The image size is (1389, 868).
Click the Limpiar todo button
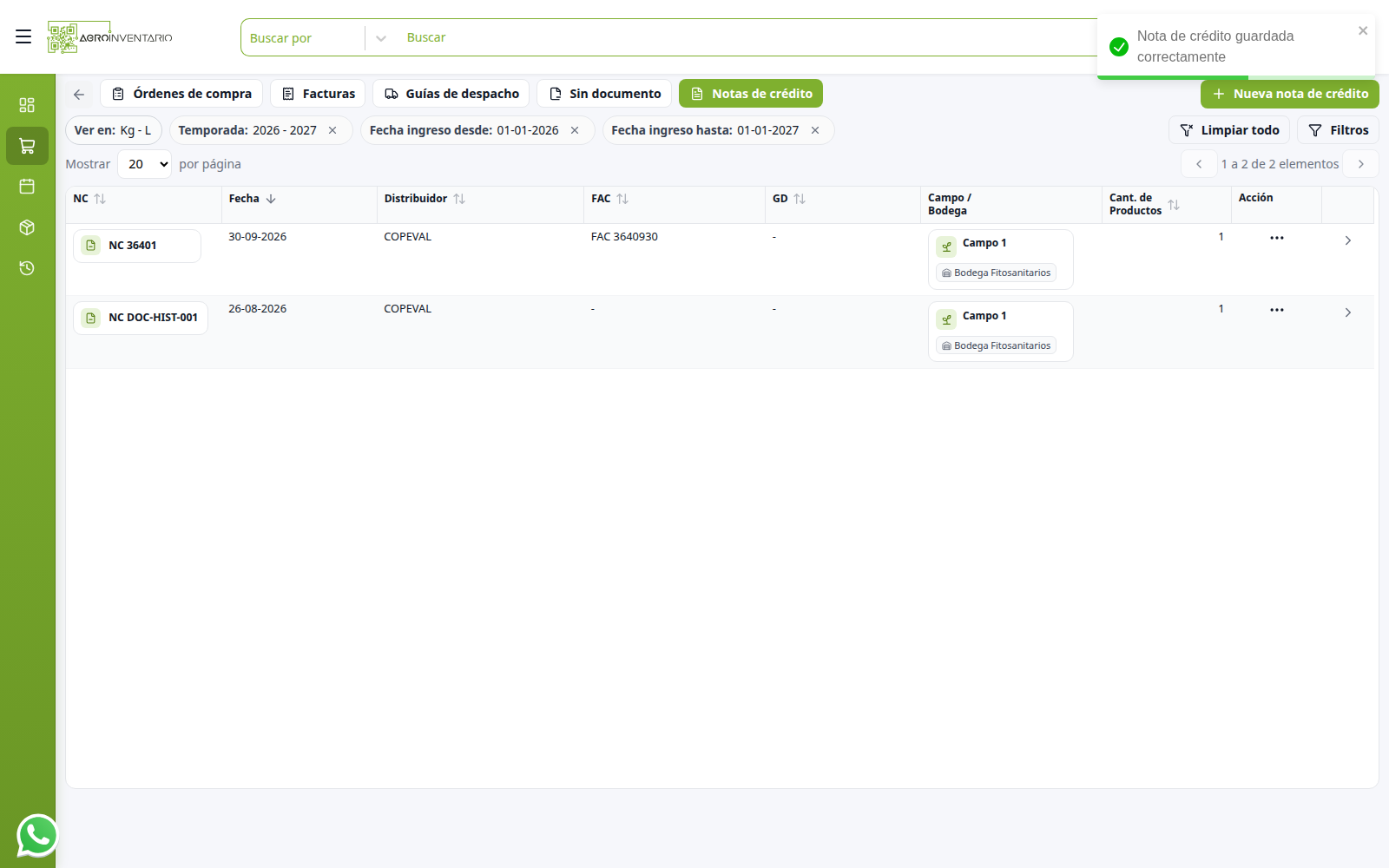[x=1229, y=130]
